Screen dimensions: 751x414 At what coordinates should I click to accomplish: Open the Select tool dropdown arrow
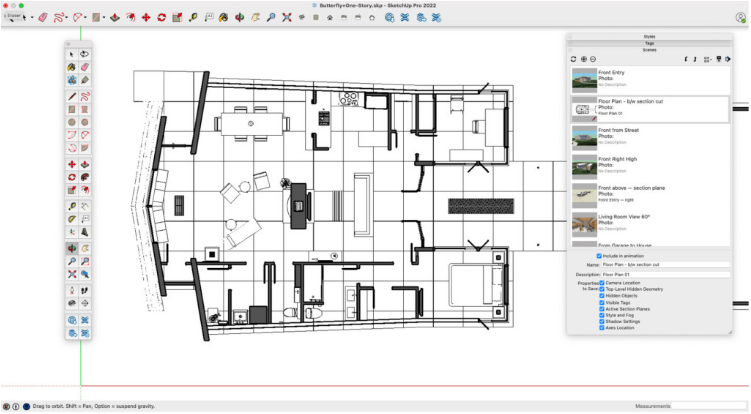point(30,18)
